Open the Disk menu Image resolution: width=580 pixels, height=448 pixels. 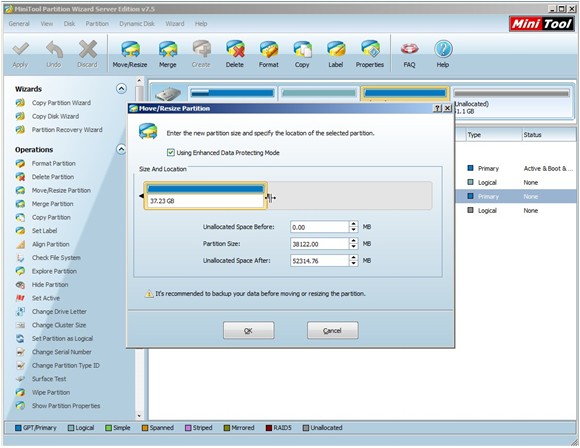click(69, 24)
